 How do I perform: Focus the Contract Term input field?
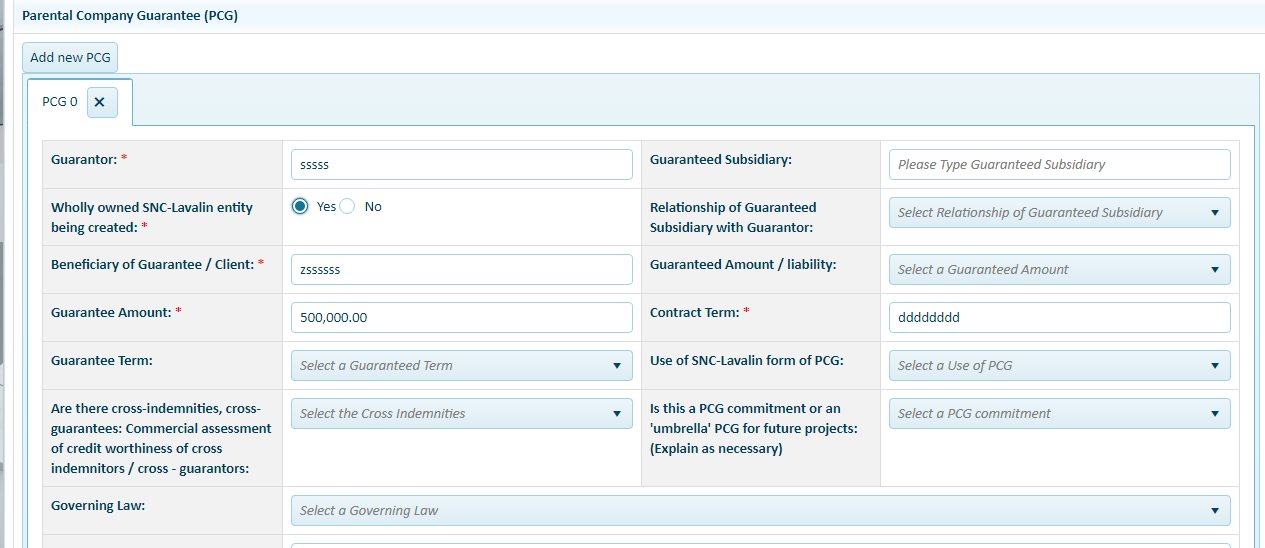point(1058,318)
